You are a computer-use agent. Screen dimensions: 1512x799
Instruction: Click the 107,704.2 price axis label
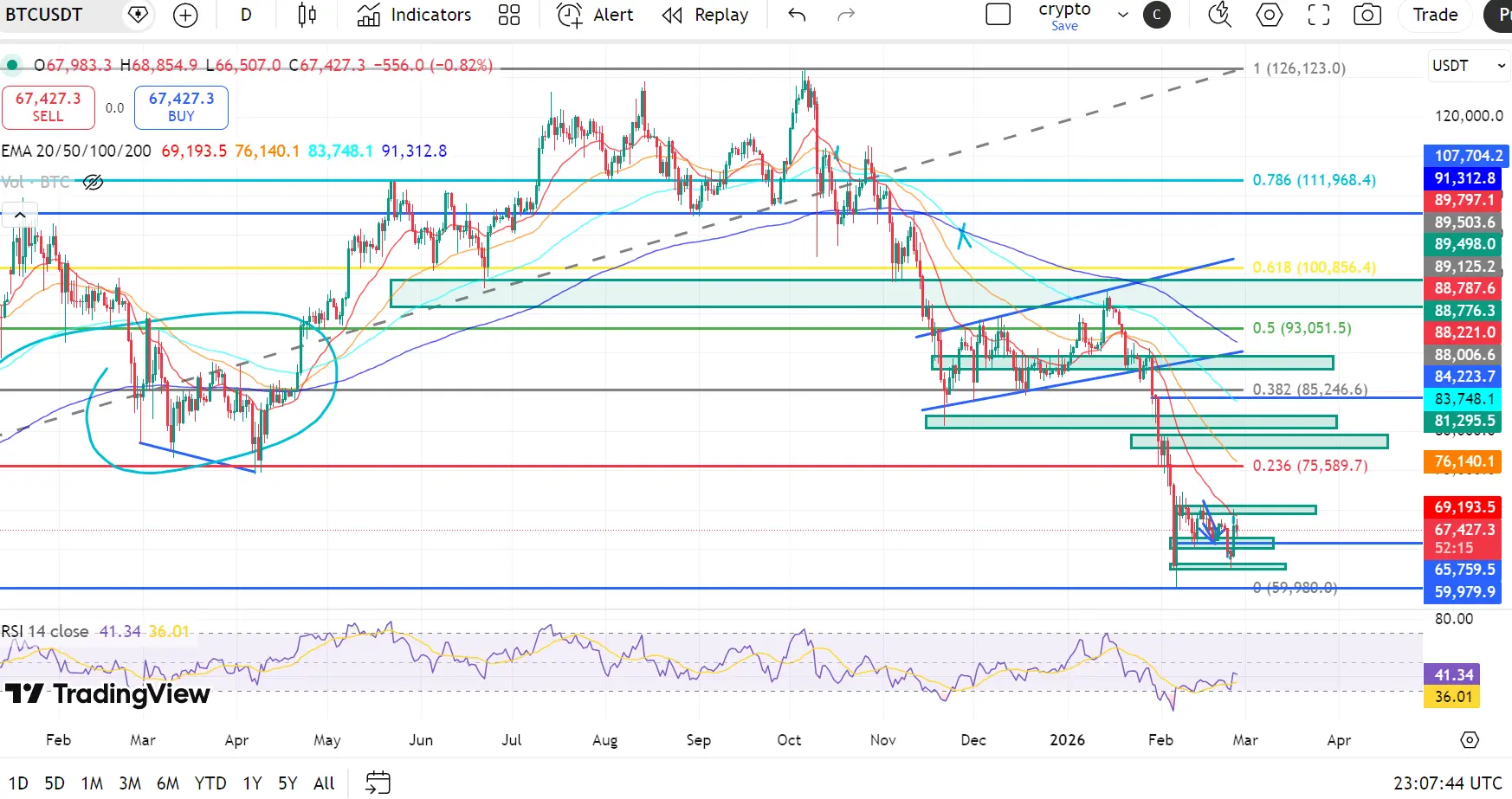1465,156
